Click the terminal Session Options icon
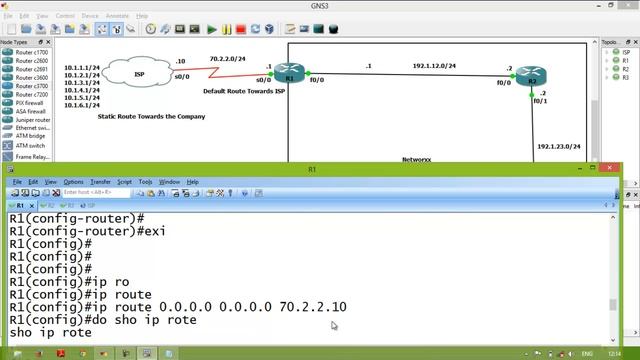The height and width of the screenshot is (360, 640). [210, 193]
